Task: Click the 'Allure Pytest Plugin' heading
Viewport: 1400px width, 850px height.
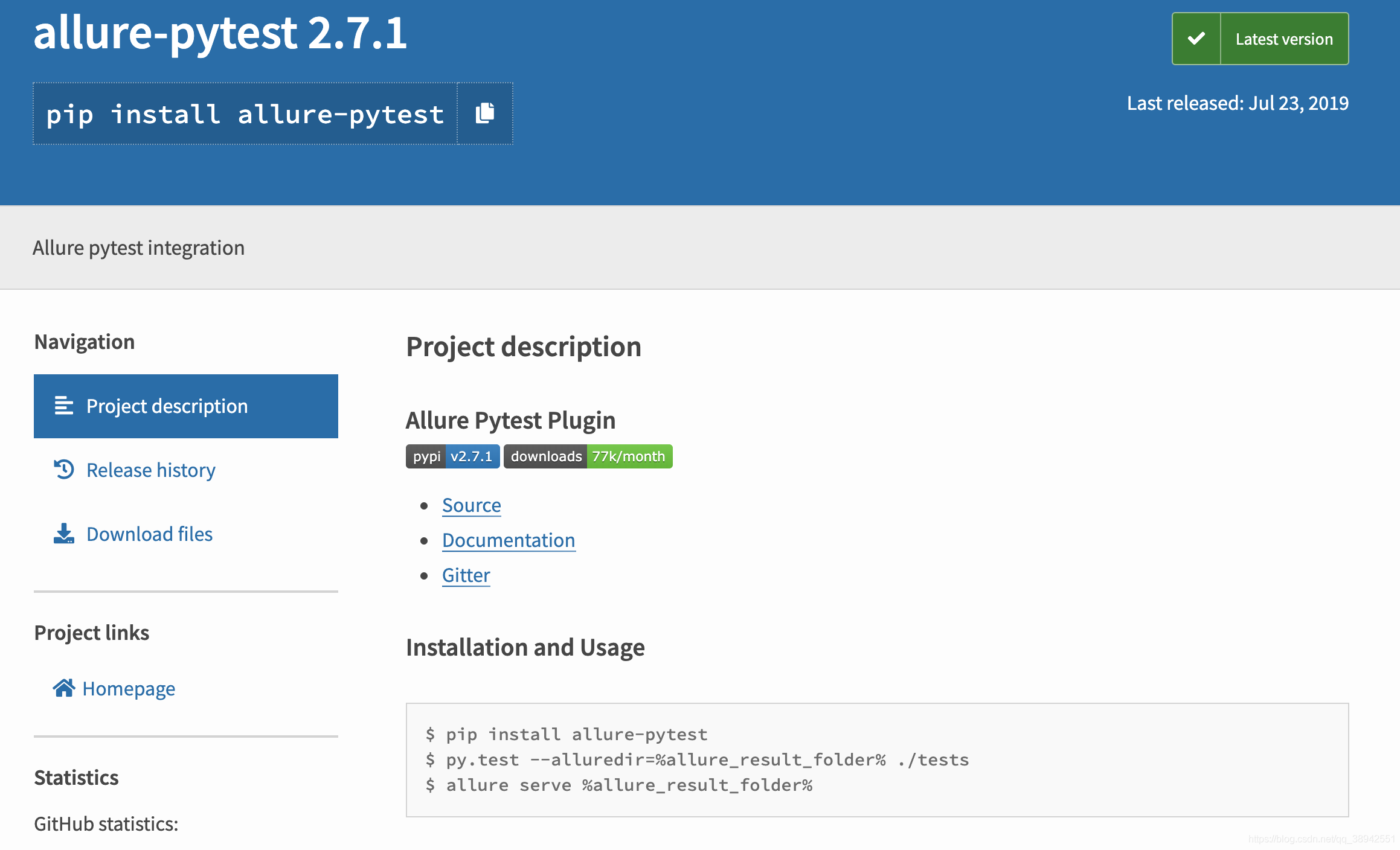Action: point(510,420)
